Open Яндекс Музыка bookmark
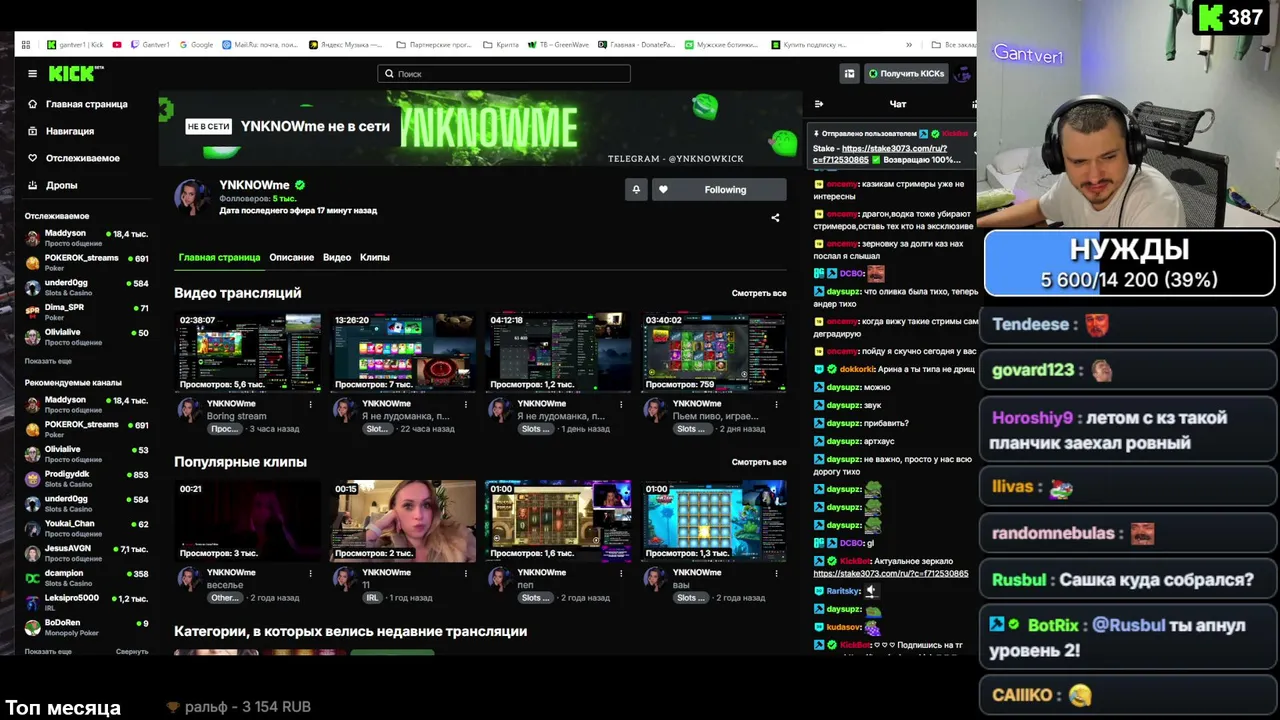The width and height of the screenshot is (1280, 720). 346,44
